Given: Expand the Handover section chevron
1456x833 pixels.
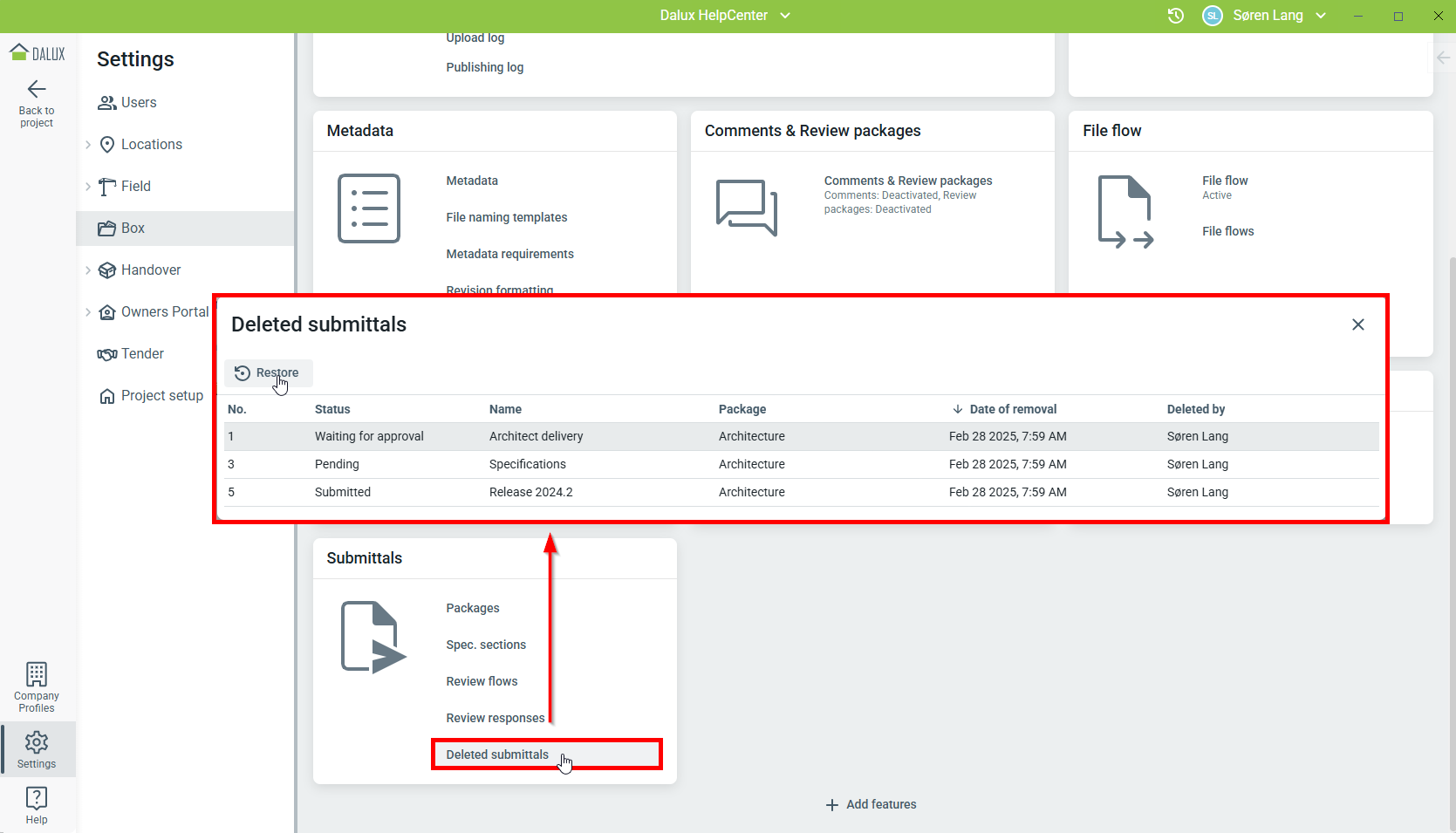Looking at the screenshot, I should click(88, 270).
